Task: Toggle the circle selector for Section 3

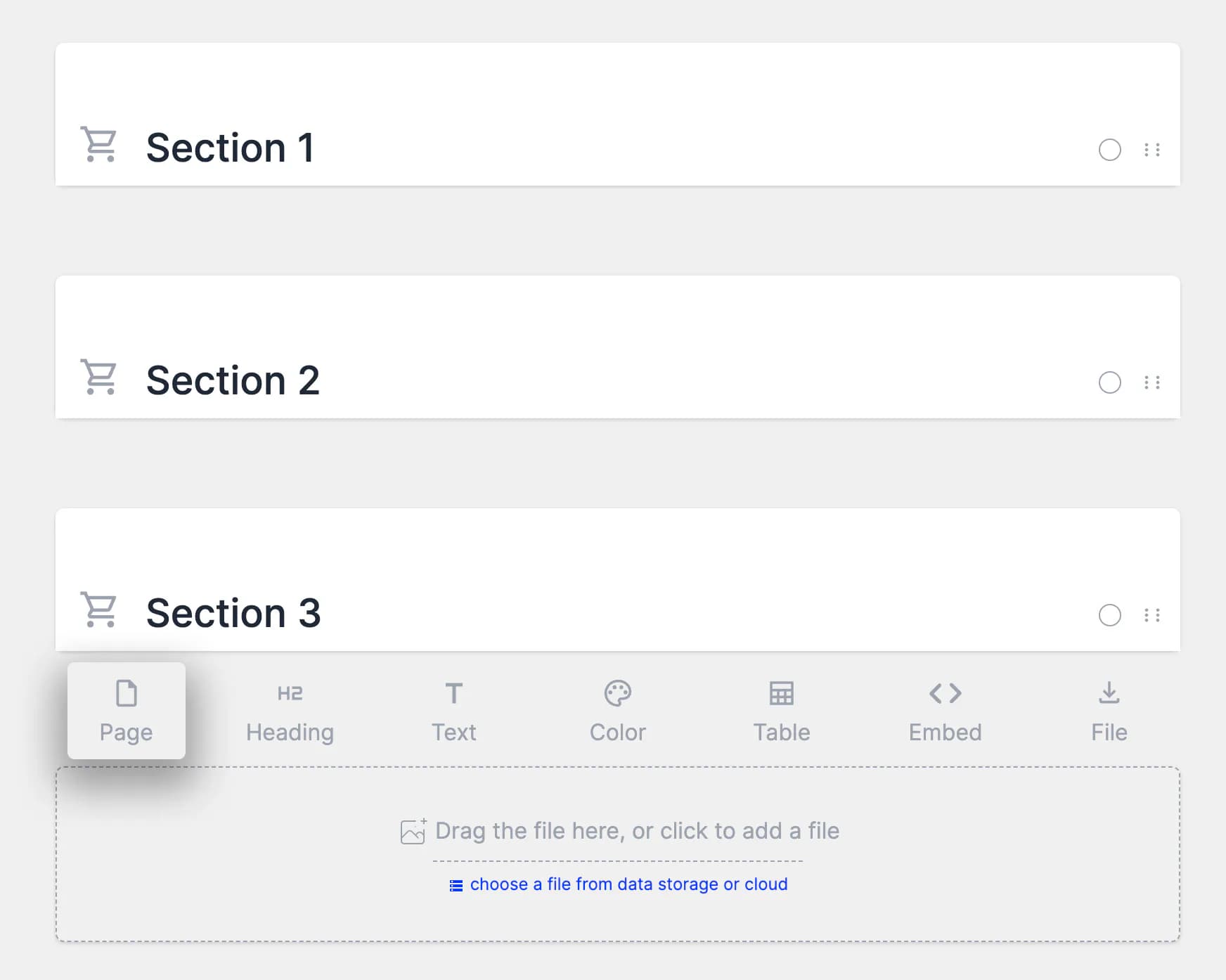Action: [x=1110, y=615]
